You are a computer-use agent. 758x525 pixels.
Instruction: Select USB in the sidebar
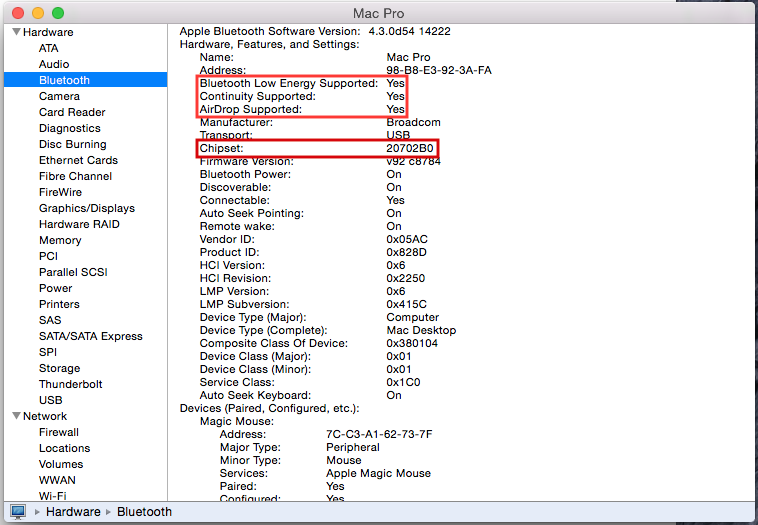pyautogui.click(x=51, y=400)
